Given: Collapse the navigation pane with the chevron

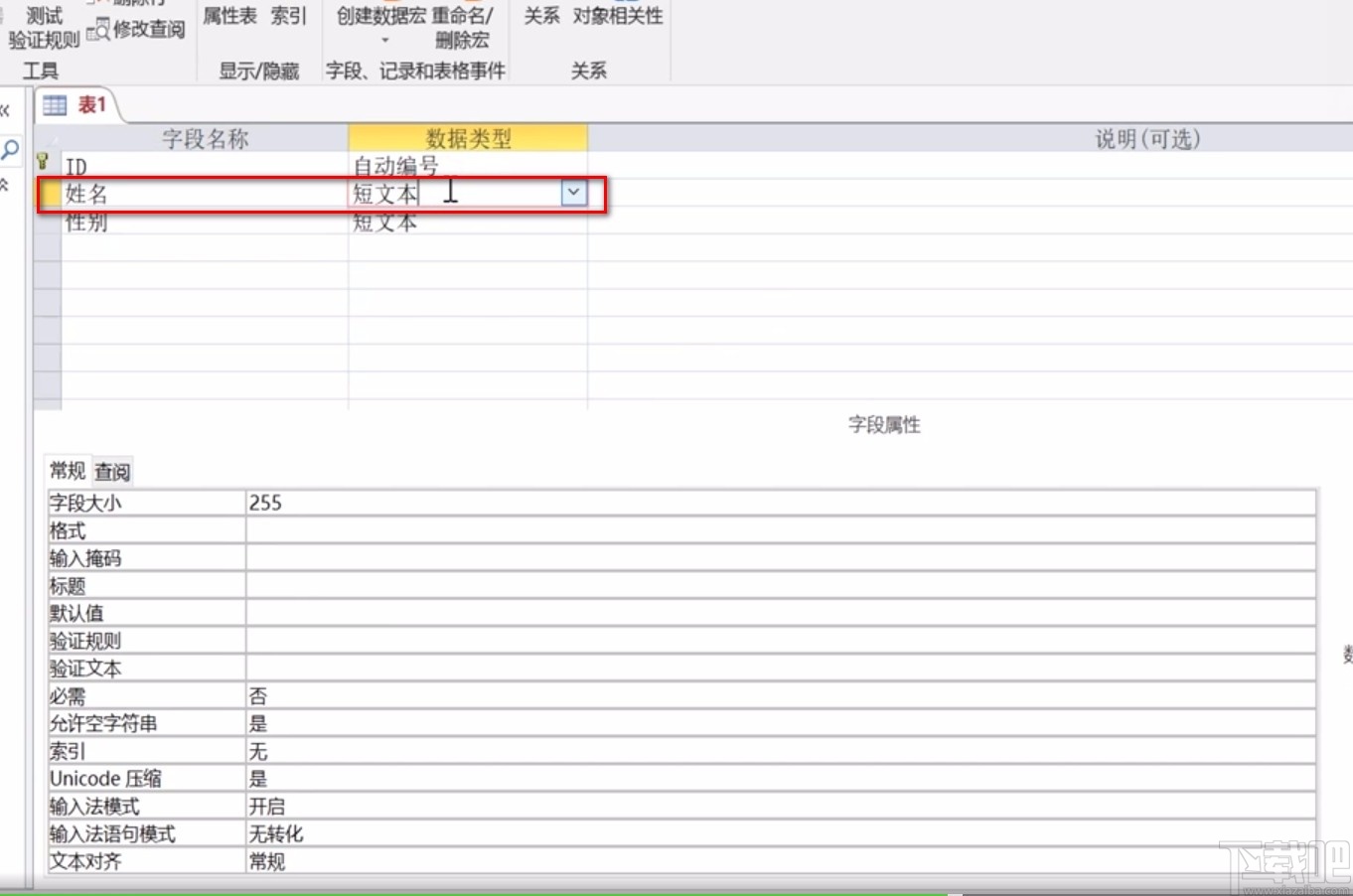Looking at the screenshot, I should click(4, 109).
